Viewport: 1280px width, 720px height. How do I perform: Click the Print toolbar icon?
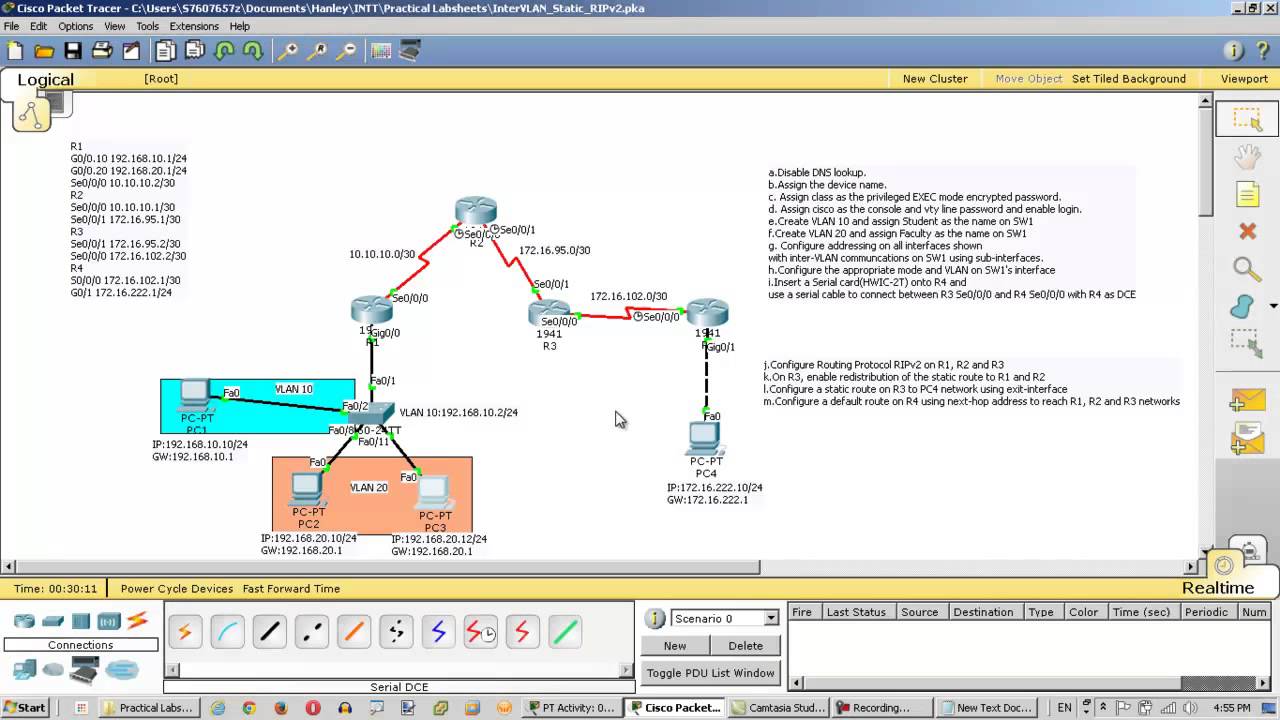point(102,51)
